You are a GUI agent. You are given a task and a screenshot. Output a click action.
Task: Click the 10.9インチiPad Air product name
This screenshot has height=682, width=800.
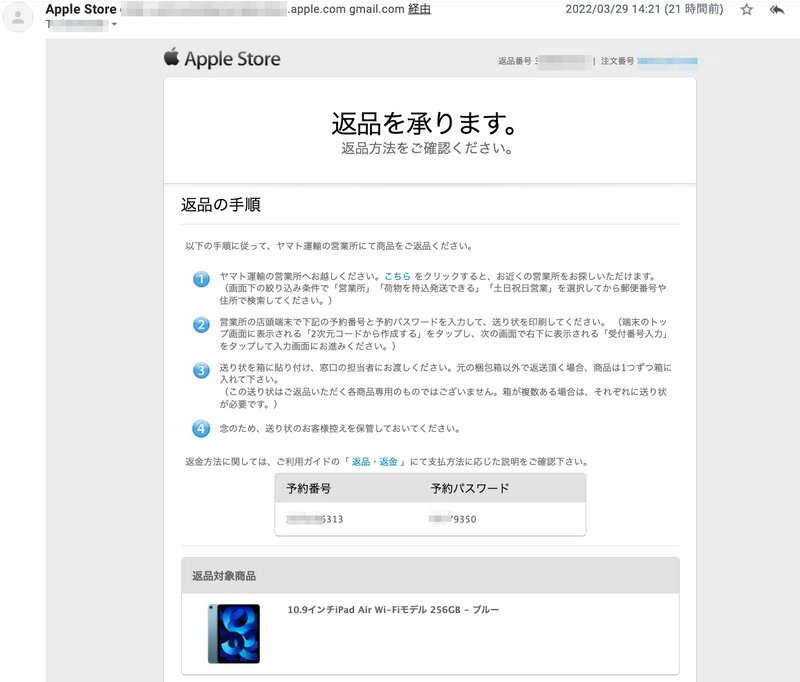click(x=393, y=610)
